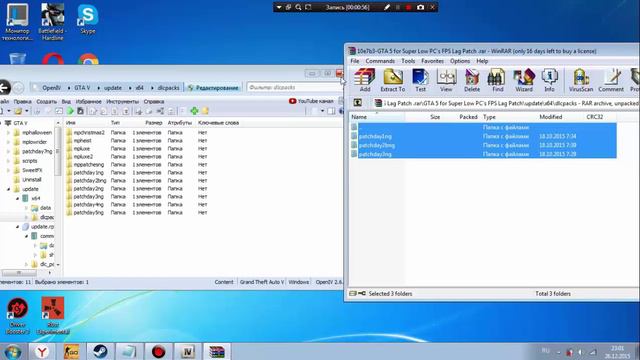Open Tools menu in WinRAR
Image resolution: width=640 pixels, height=360 pixels.
pyautogui.click(x=408, y=61)
